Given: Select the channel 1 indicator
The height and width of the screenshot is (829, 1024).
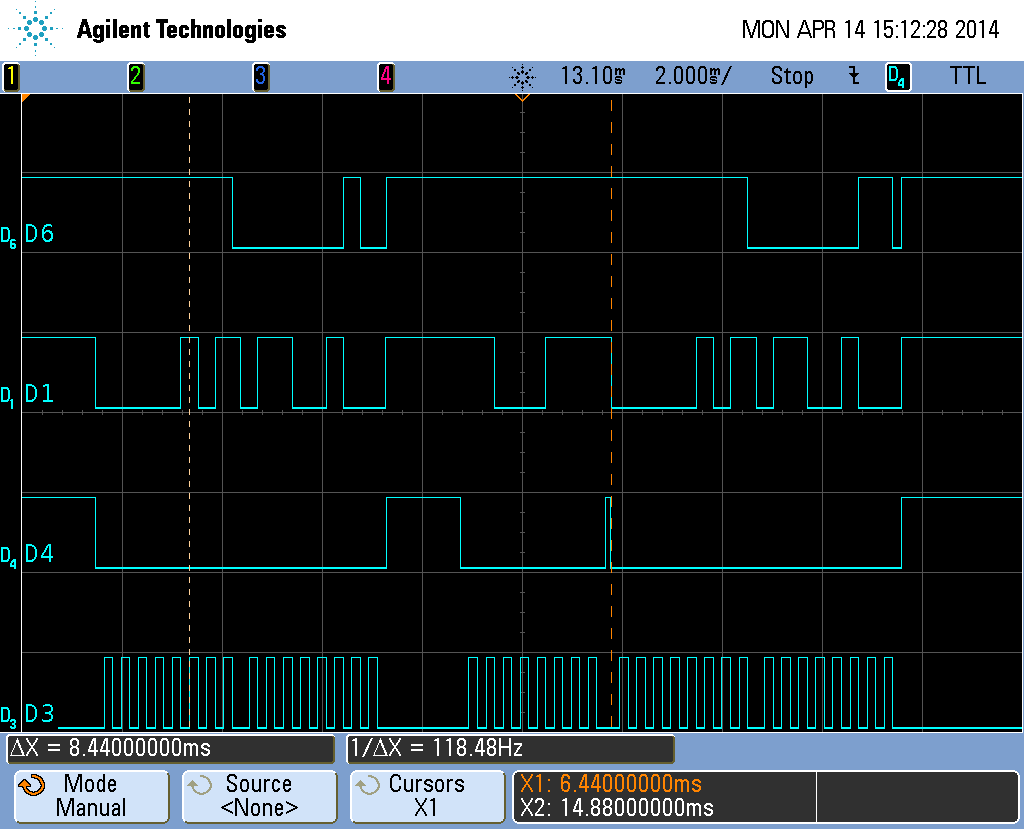Looking at the screenshot, I should 11,76.
